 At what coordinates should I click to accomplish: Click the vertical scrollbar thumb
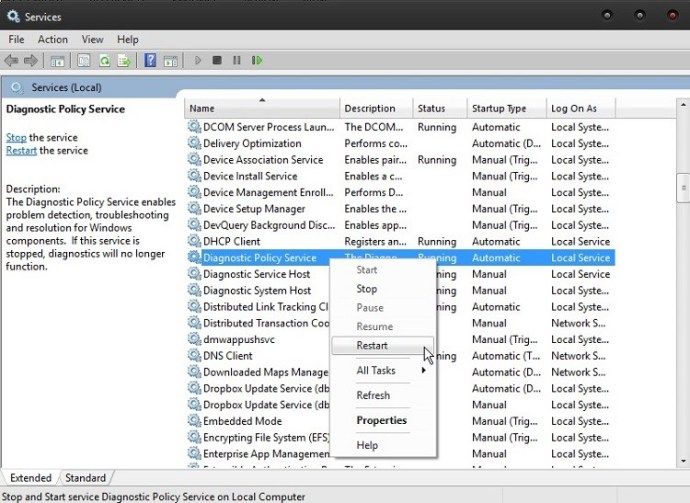click(683, 188)
